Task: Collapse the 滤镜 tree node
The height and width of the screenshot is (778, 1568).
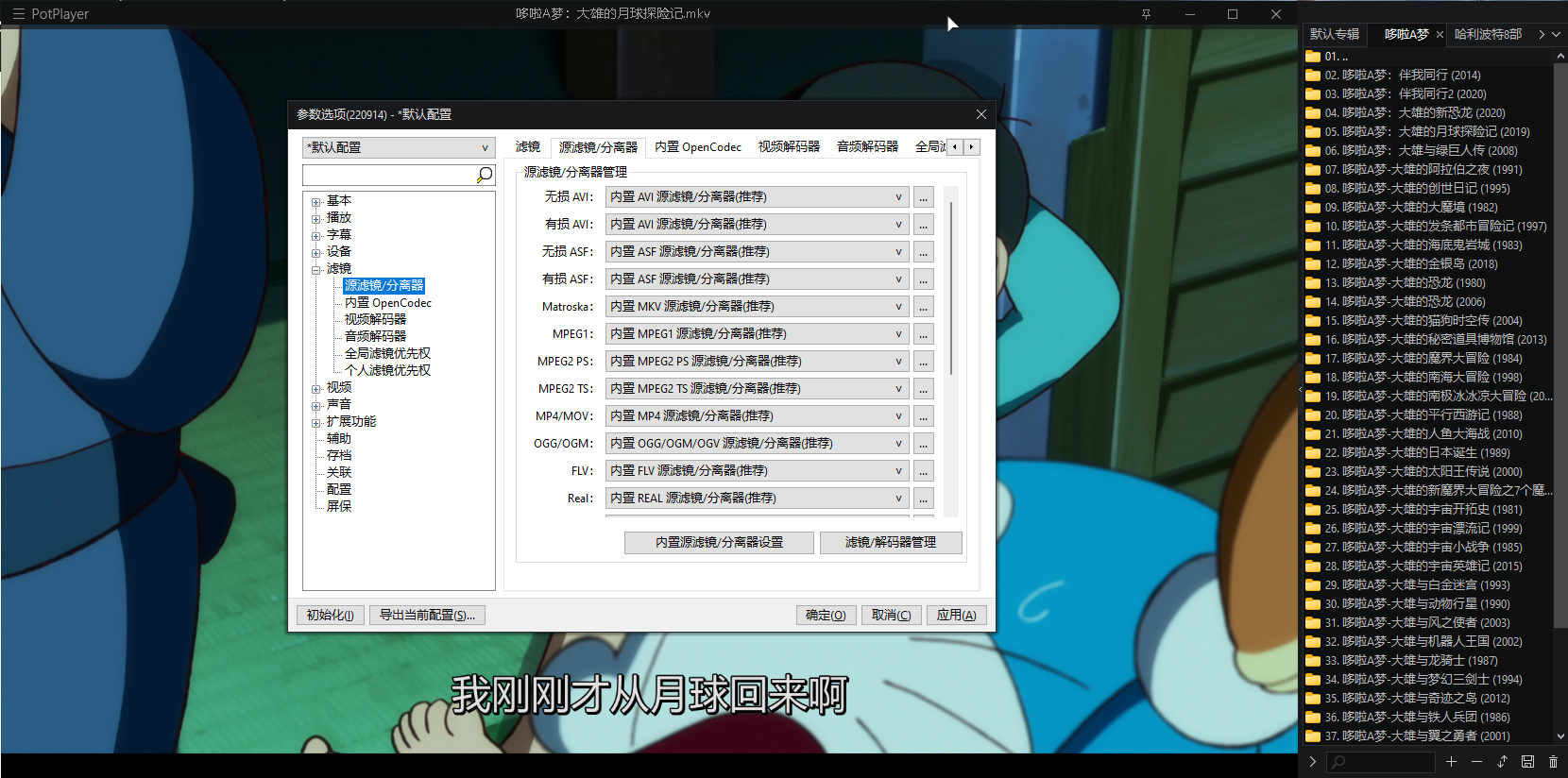Action: [x=316, y=269]
